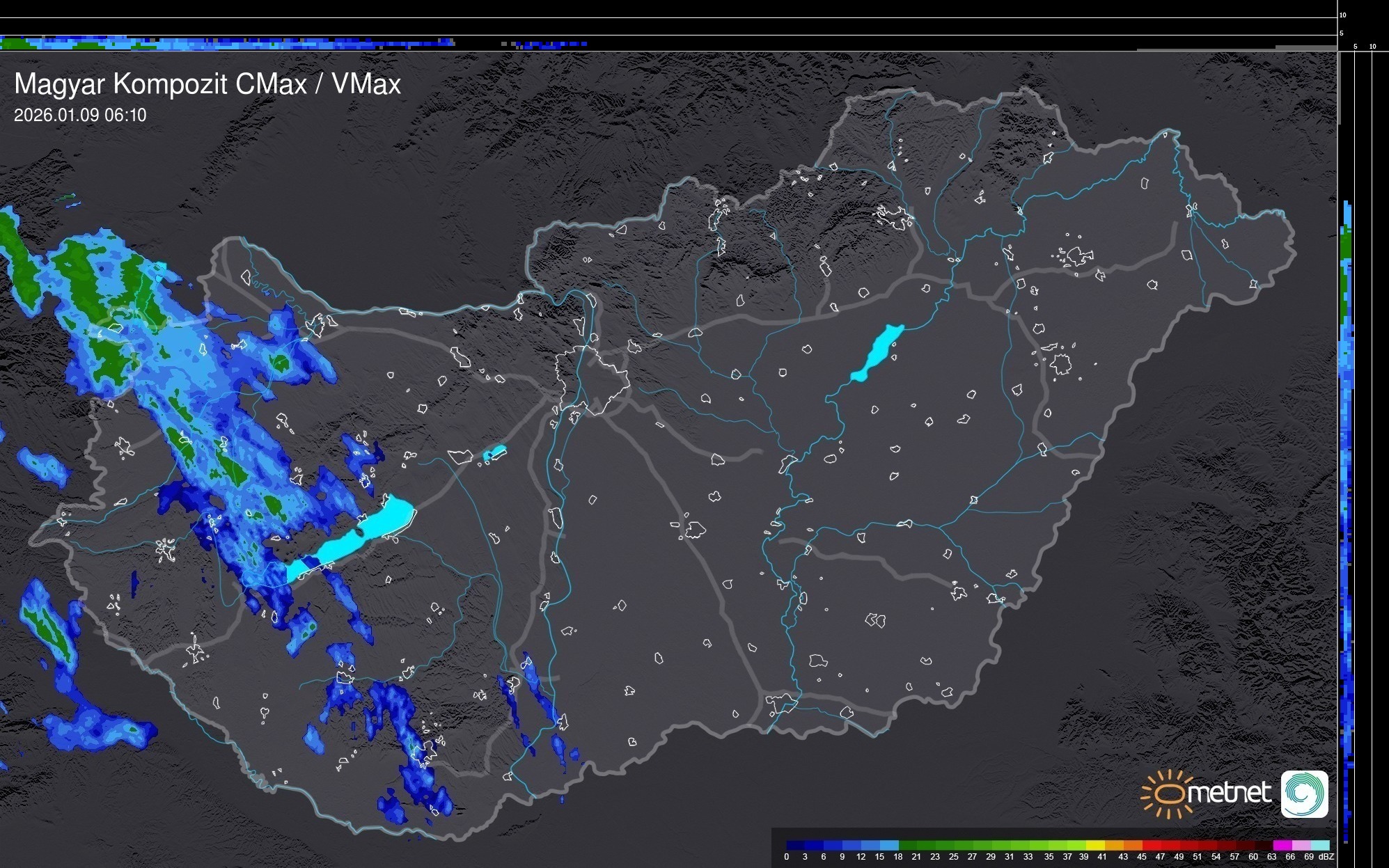The width and height of the screenshot is (1389, 868).
Task: Pick the dark navy 0 dBZ swatch
Action: tap(796, 846)
